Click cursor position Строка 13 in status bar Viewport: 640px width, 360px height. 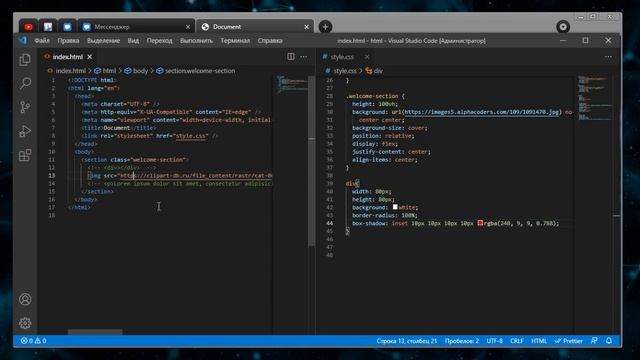[407, 341]
